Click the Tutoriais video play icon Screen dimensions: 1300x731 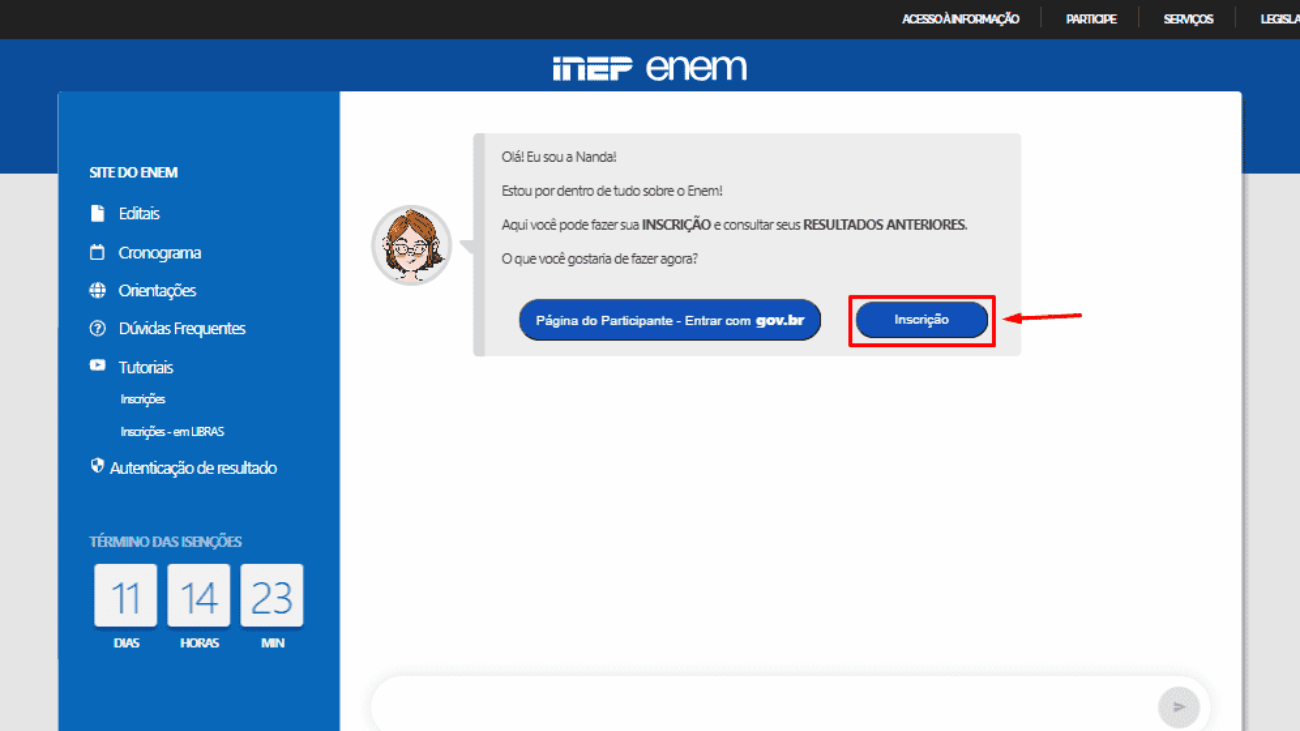[x=97, y=366]
